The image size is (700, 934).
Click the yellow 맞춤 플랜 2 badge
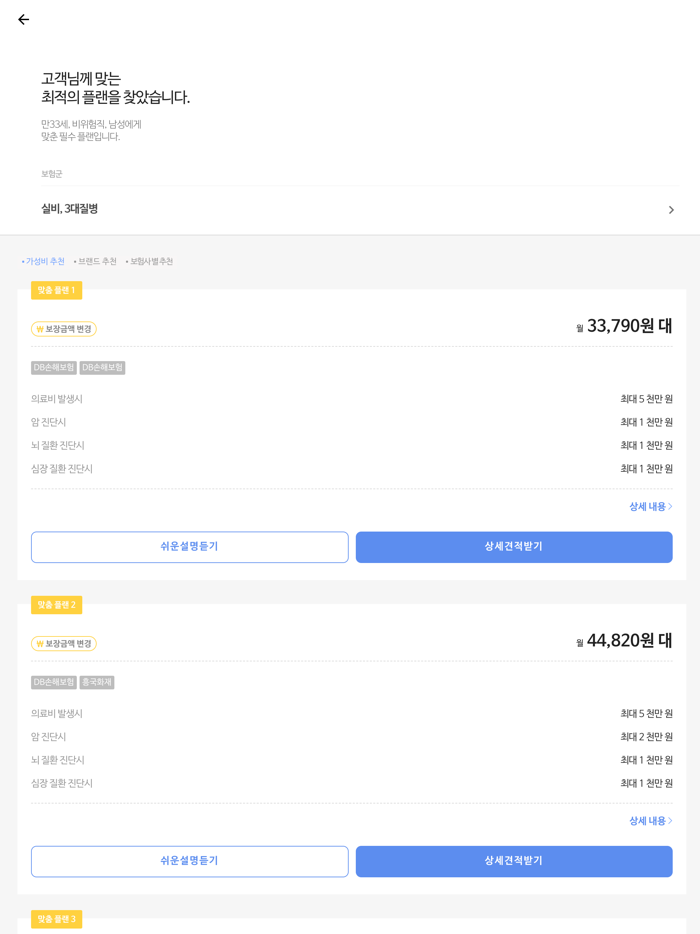point(56,605)
